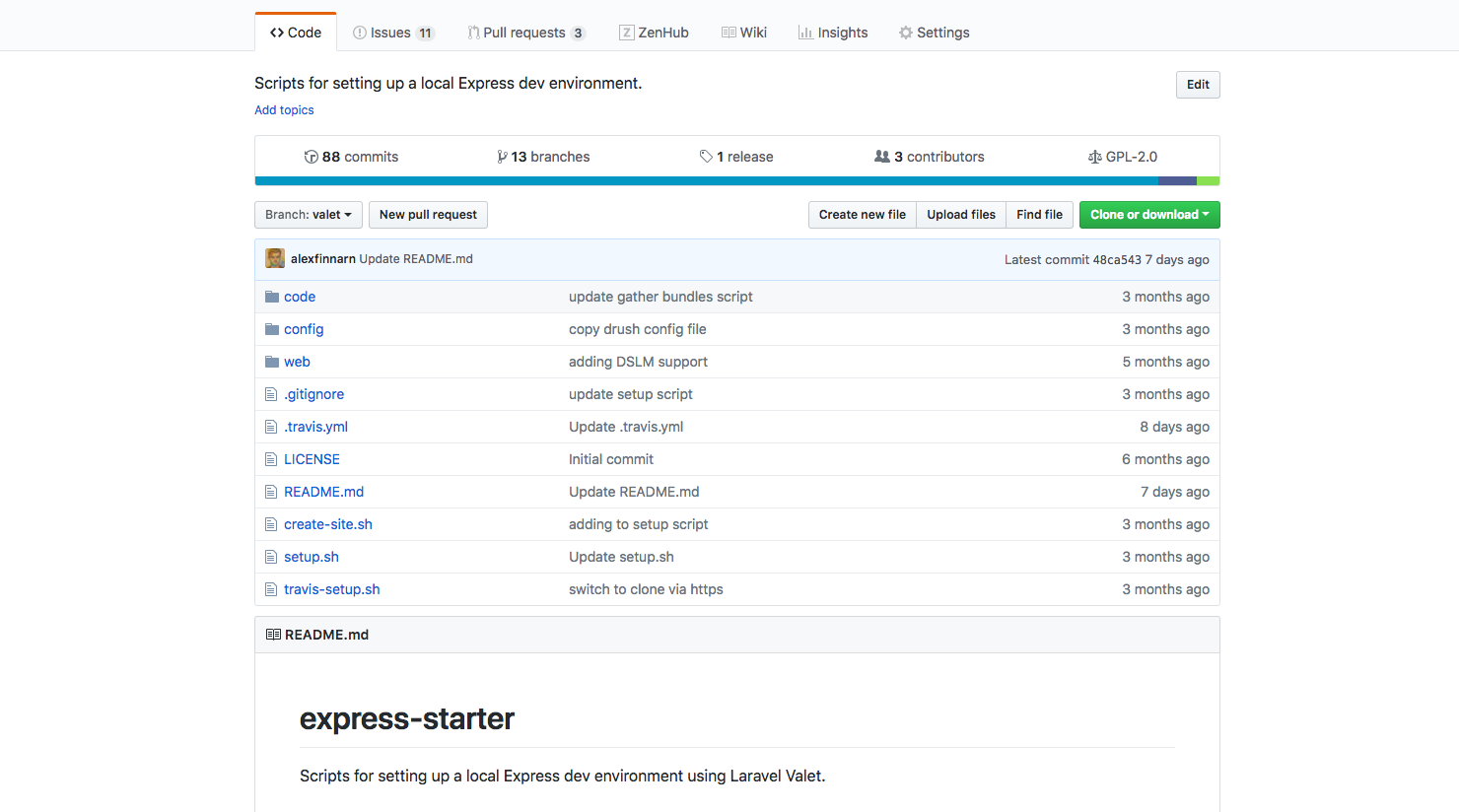Open the 'switch to clone via https' commit

(x=646, y=589)
